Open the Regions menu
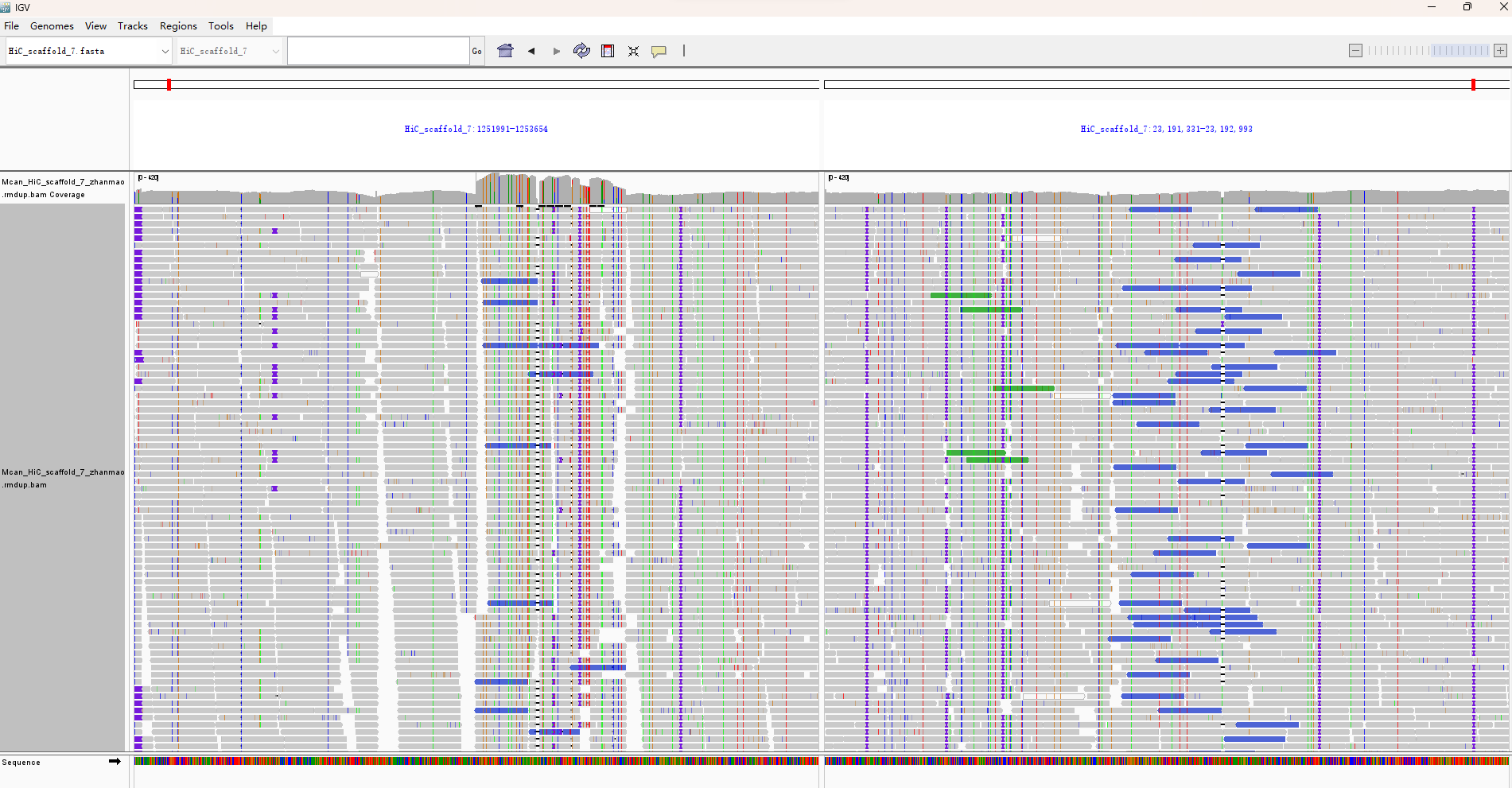Viewport: 1512px width, 788px height. point(178,26)
